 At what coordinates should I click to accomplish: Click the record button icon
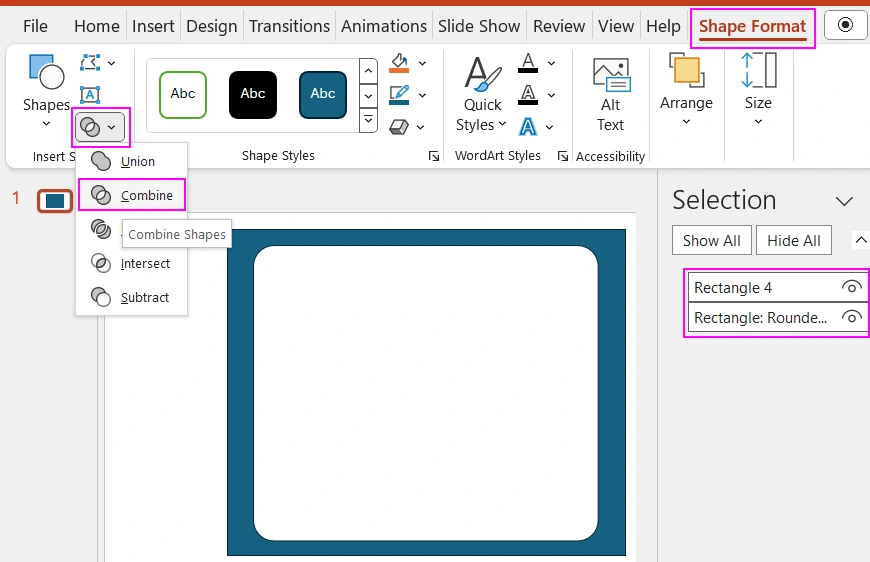845,26
